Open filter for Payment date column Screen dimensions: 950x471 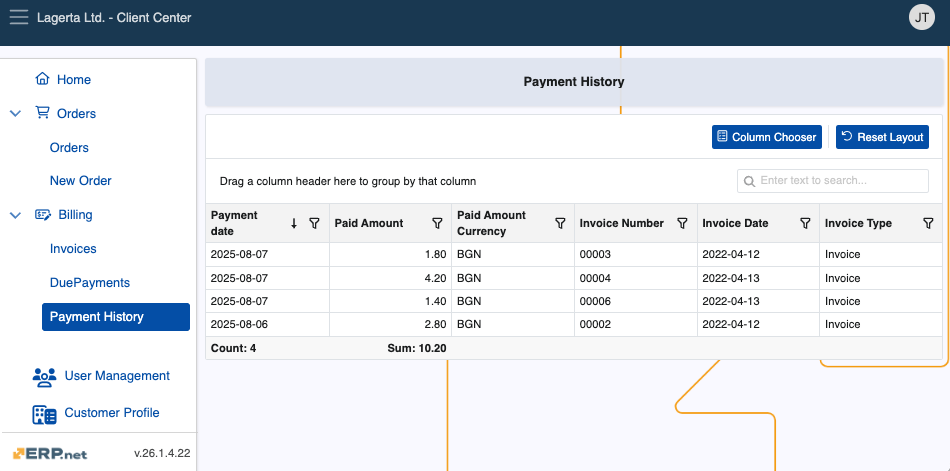point(314,223)
